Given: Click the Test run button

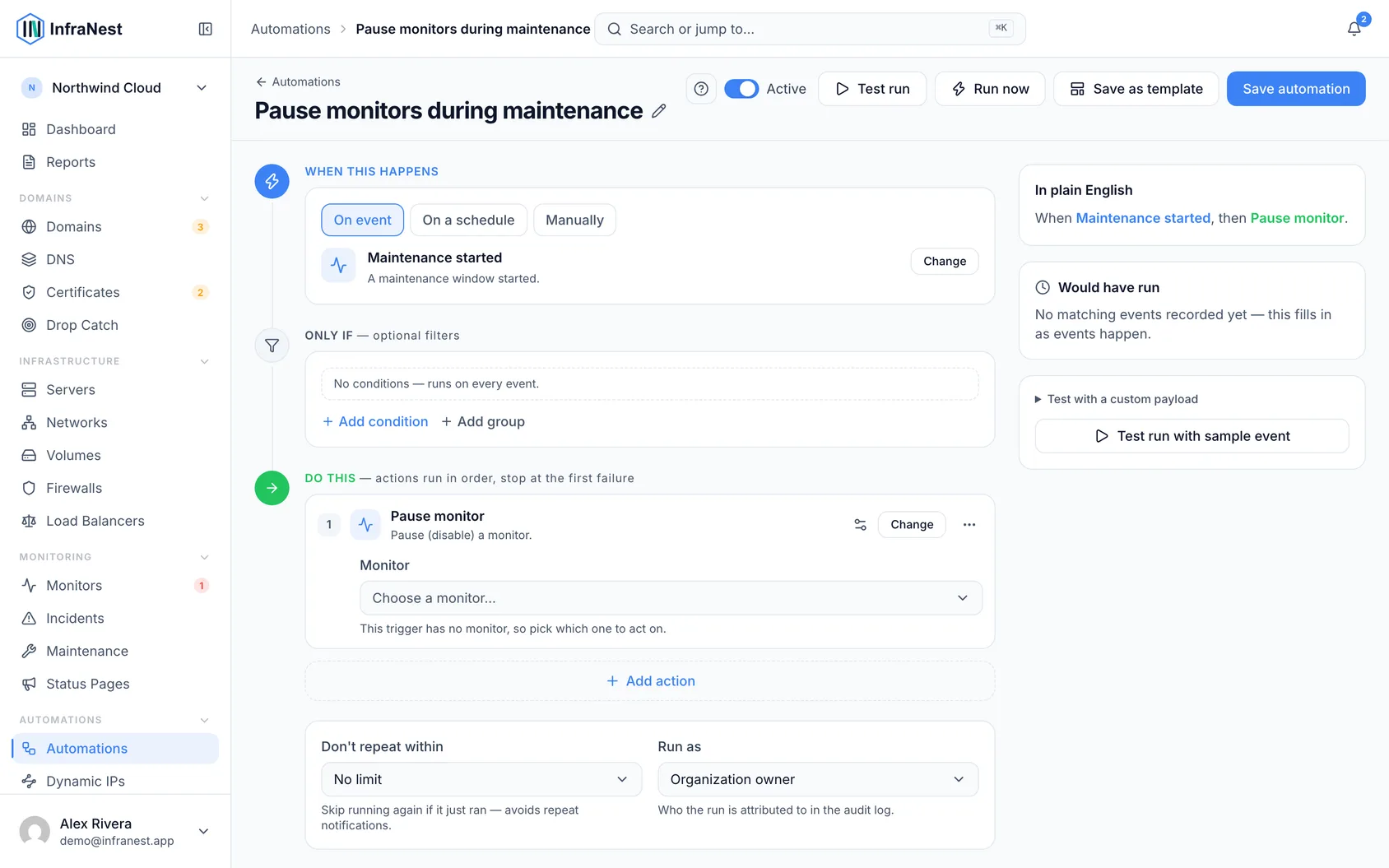Looking at the screenshot, I should (x=872, y=89).
